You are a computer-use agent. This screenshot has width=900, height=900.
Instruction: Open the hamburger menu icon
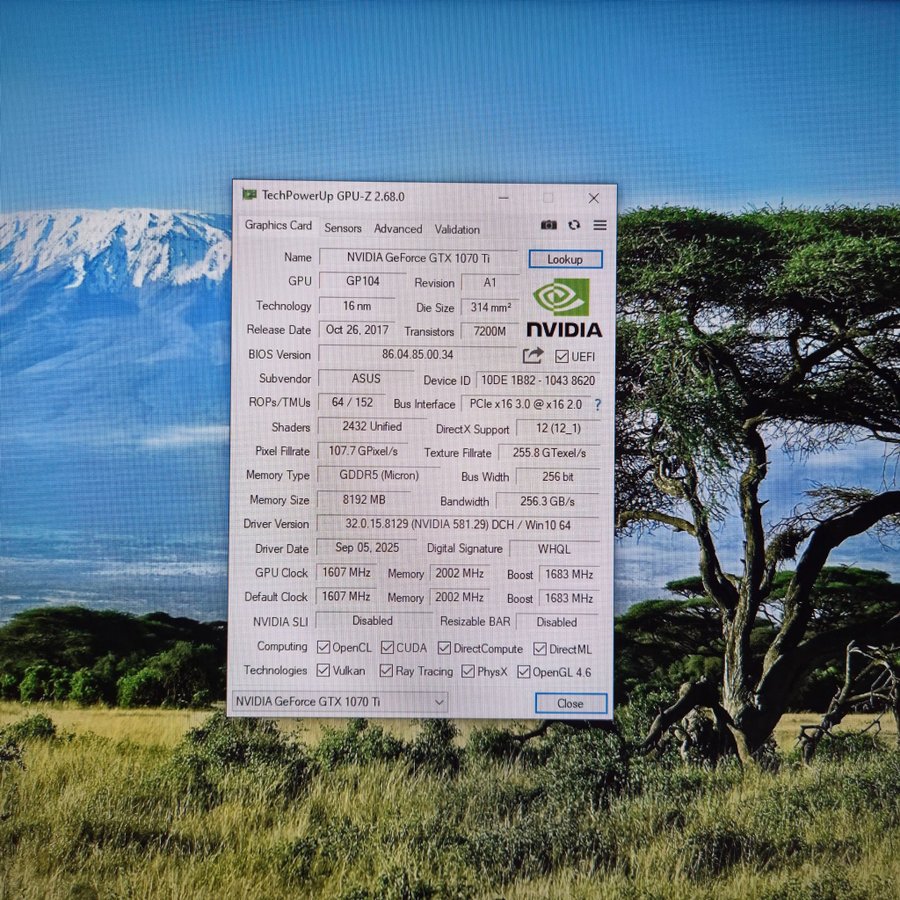coord(600,226)
